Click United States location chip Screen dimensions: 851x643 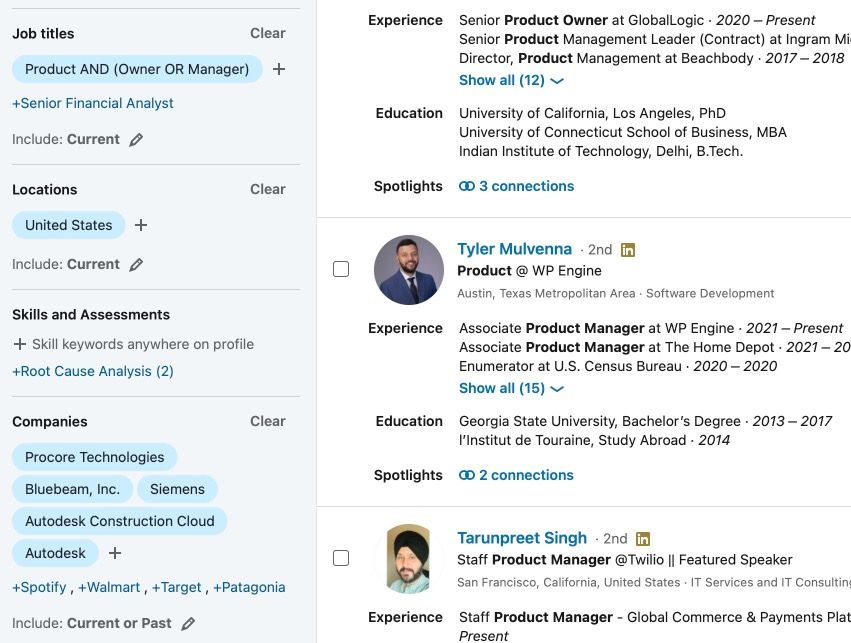click(x=68, y=225)
